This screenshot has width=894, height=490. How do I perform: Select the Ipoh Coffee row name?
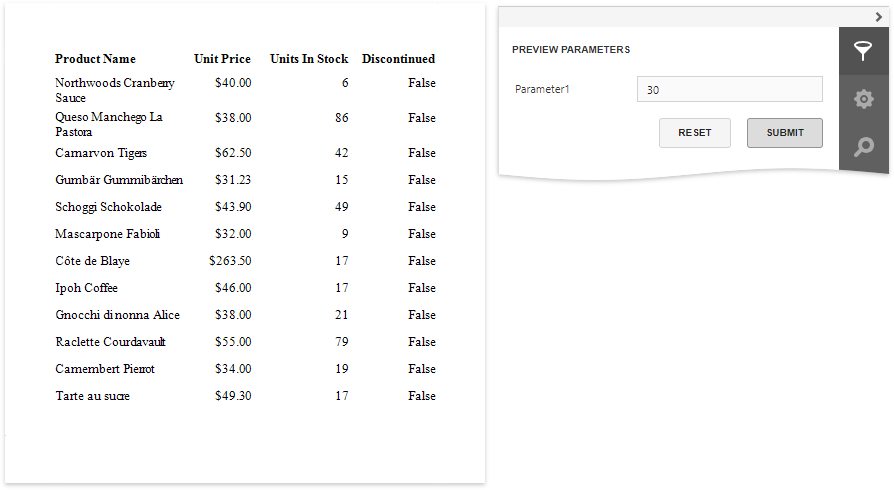tap(86, 288)
